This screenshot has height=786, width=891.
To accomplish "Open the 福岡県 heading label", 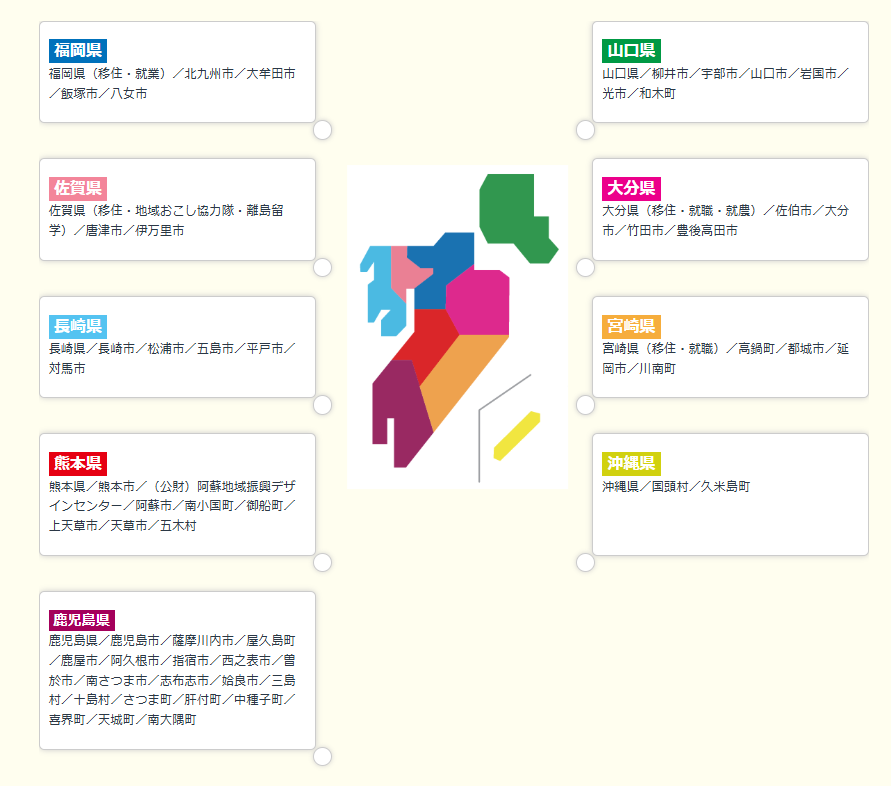I will tap(78, 51).
